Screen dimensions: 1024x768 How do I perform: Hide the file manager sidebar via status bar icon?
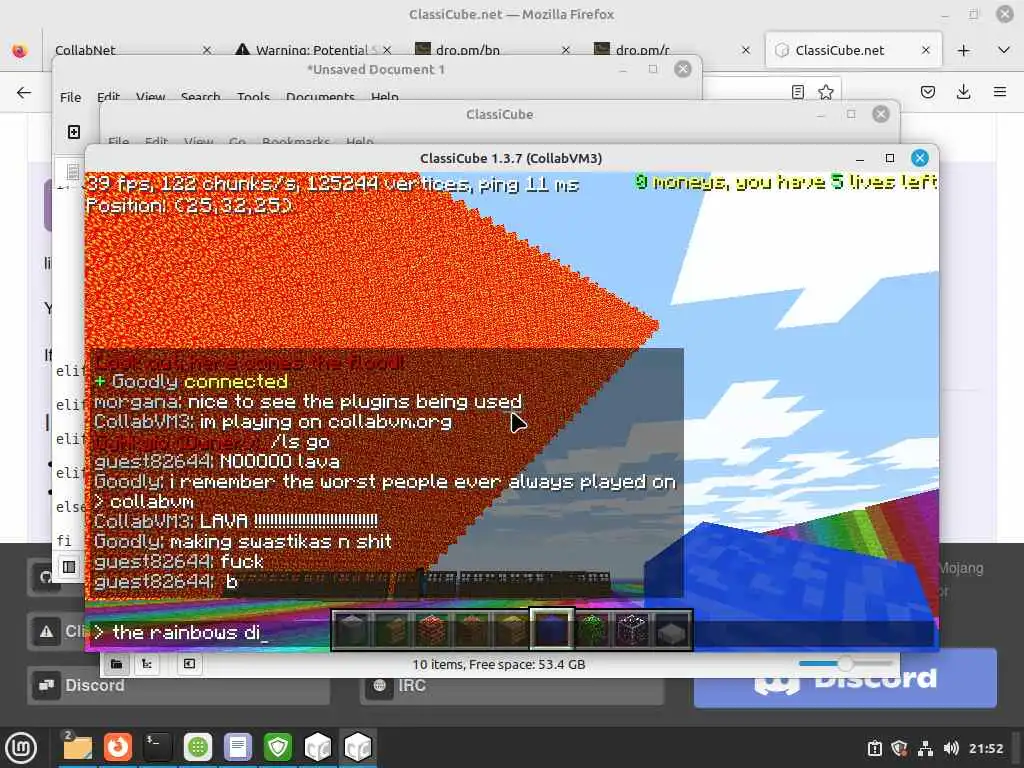(x=189, y=664)
